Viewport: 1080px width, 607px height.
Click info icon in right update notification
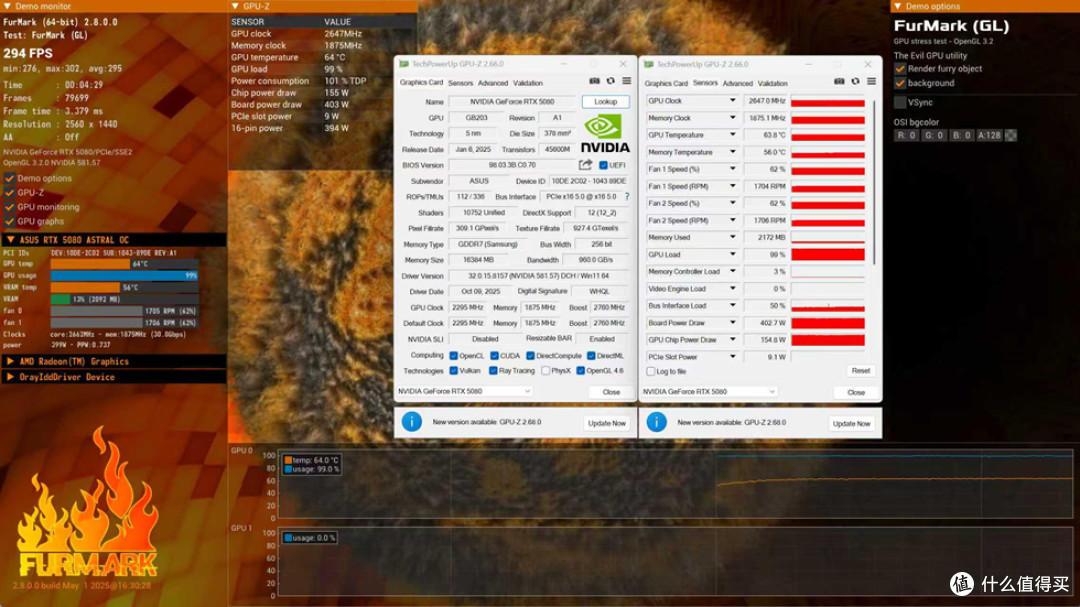(x=656, y=422)
